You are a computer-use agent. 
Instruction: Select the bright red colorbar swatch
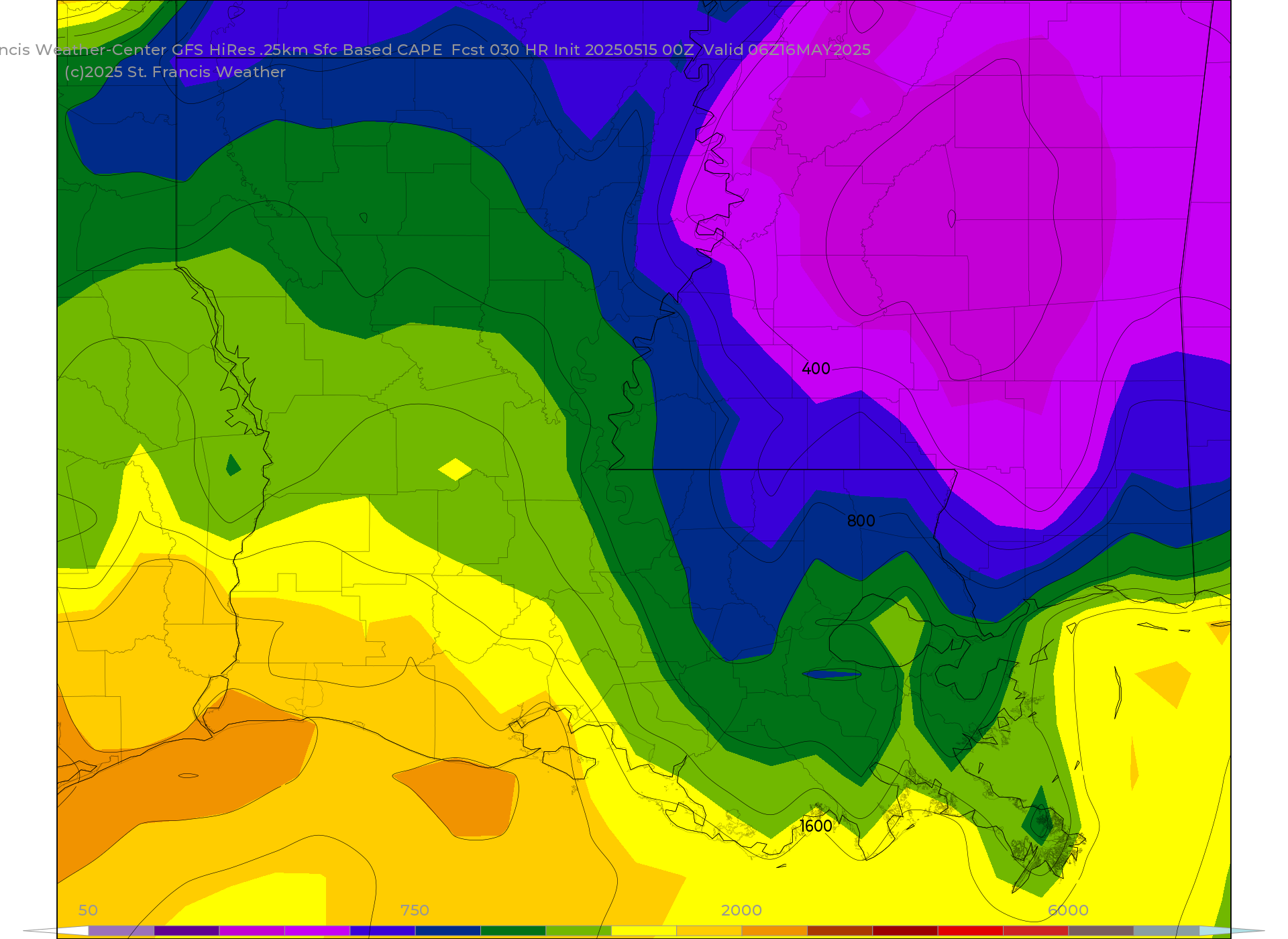971,930
